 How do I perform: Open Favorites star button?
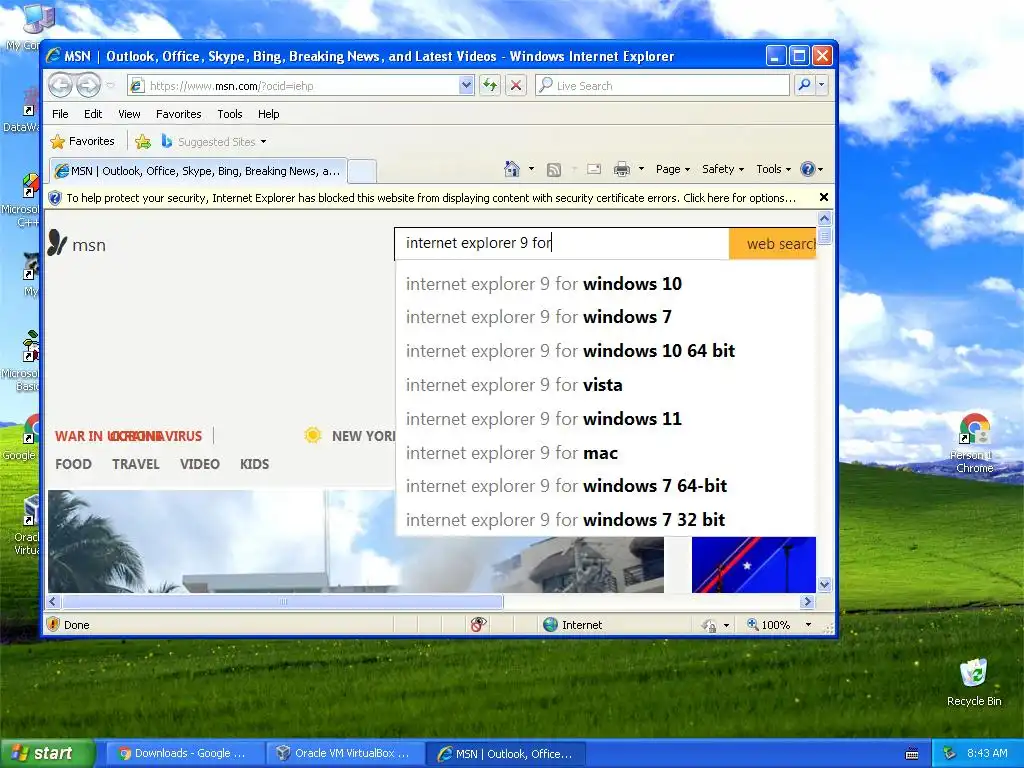click(82, 141)
